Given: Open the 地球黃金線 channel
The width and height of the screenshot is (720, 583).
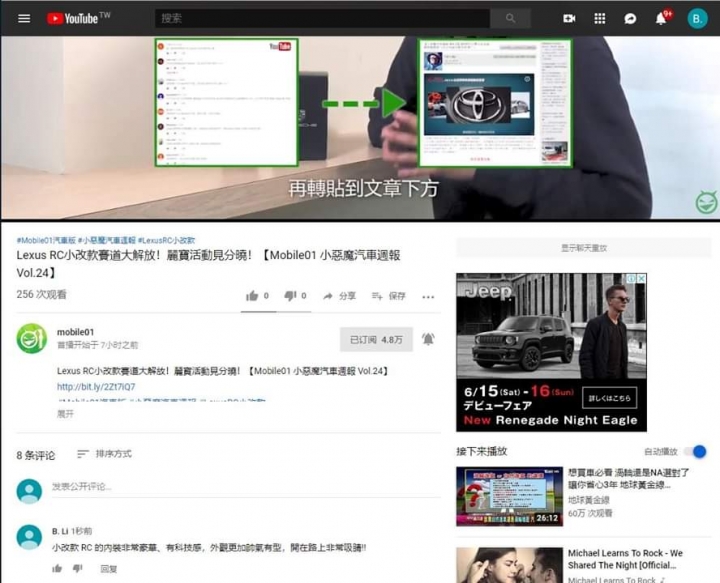Looking at the screenshot, I should 589,500.
